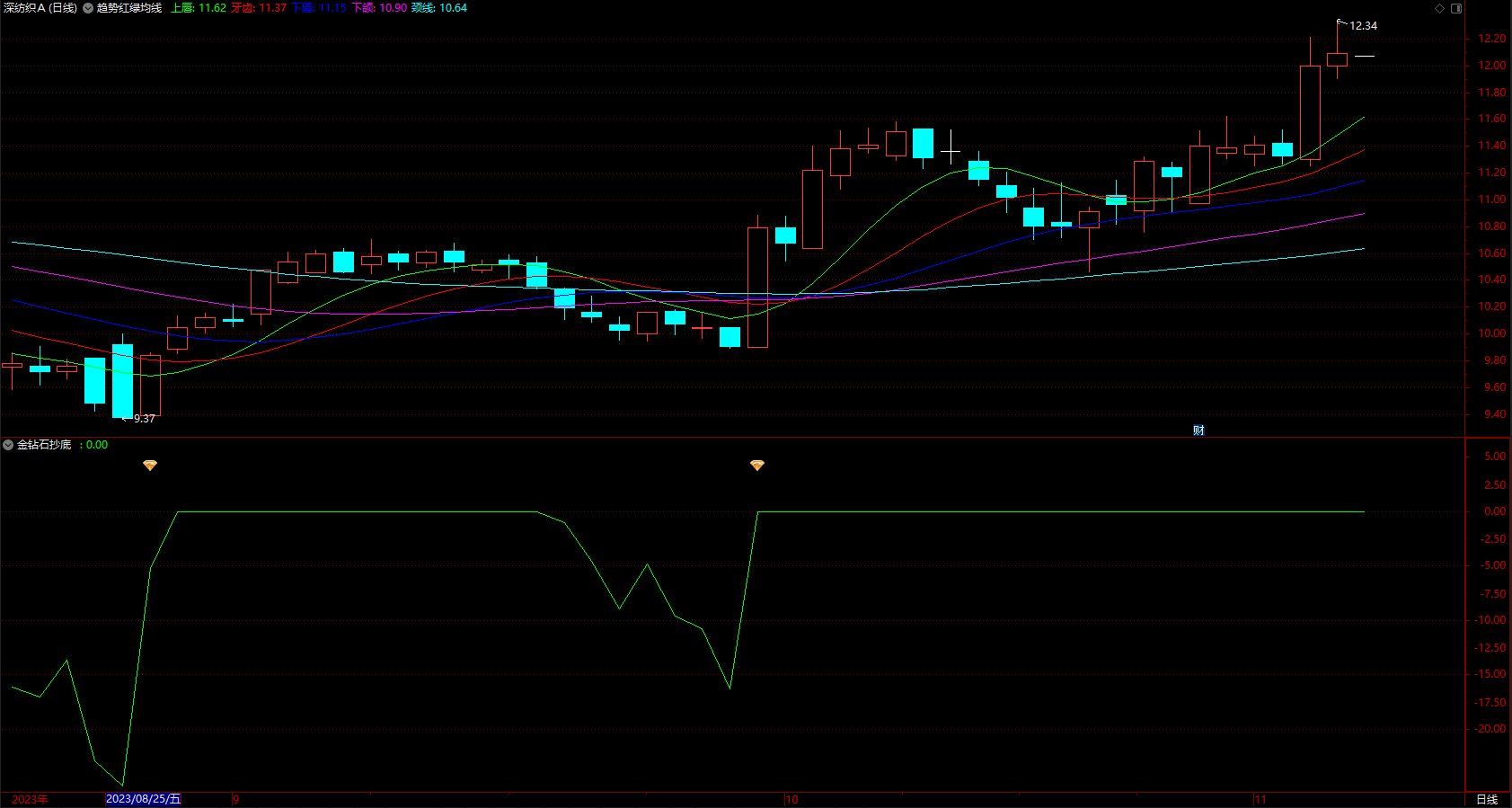Screen dimensions: 1512x808
Task: Click the first gold diamond signal in August
Action: click(x=150, y=466)
